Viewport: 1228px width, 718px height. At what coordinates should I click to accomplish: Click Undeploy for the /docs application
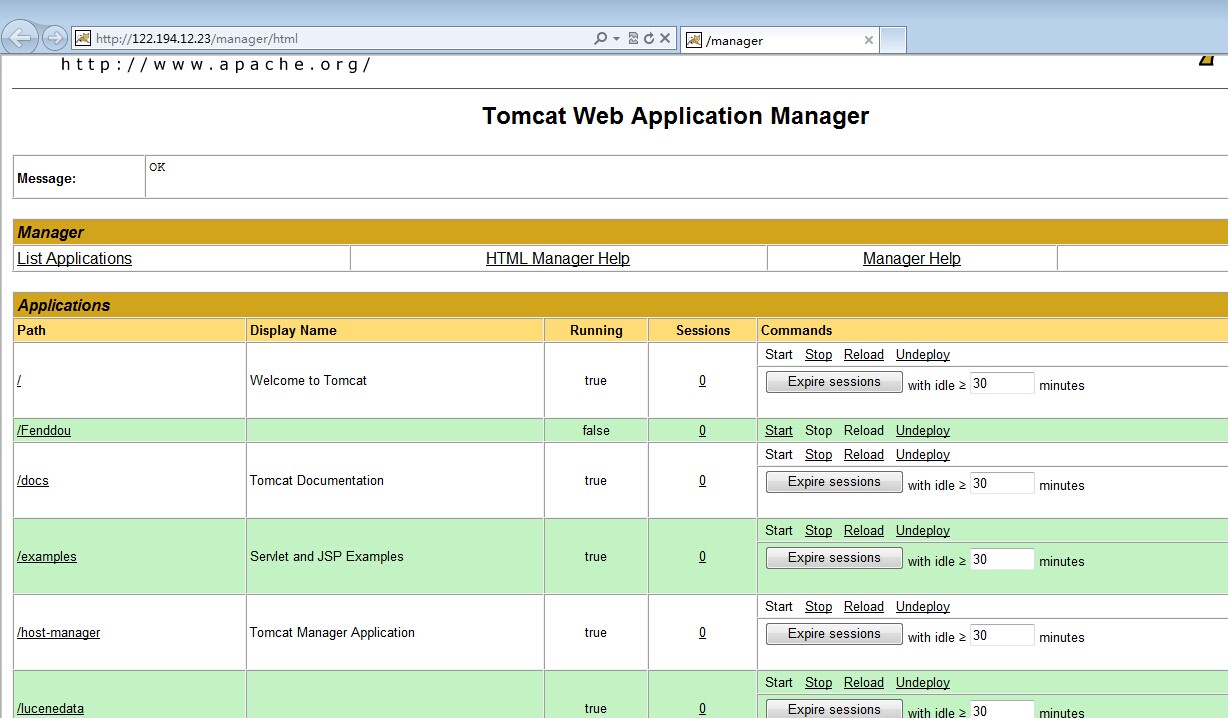pos(923,454)
